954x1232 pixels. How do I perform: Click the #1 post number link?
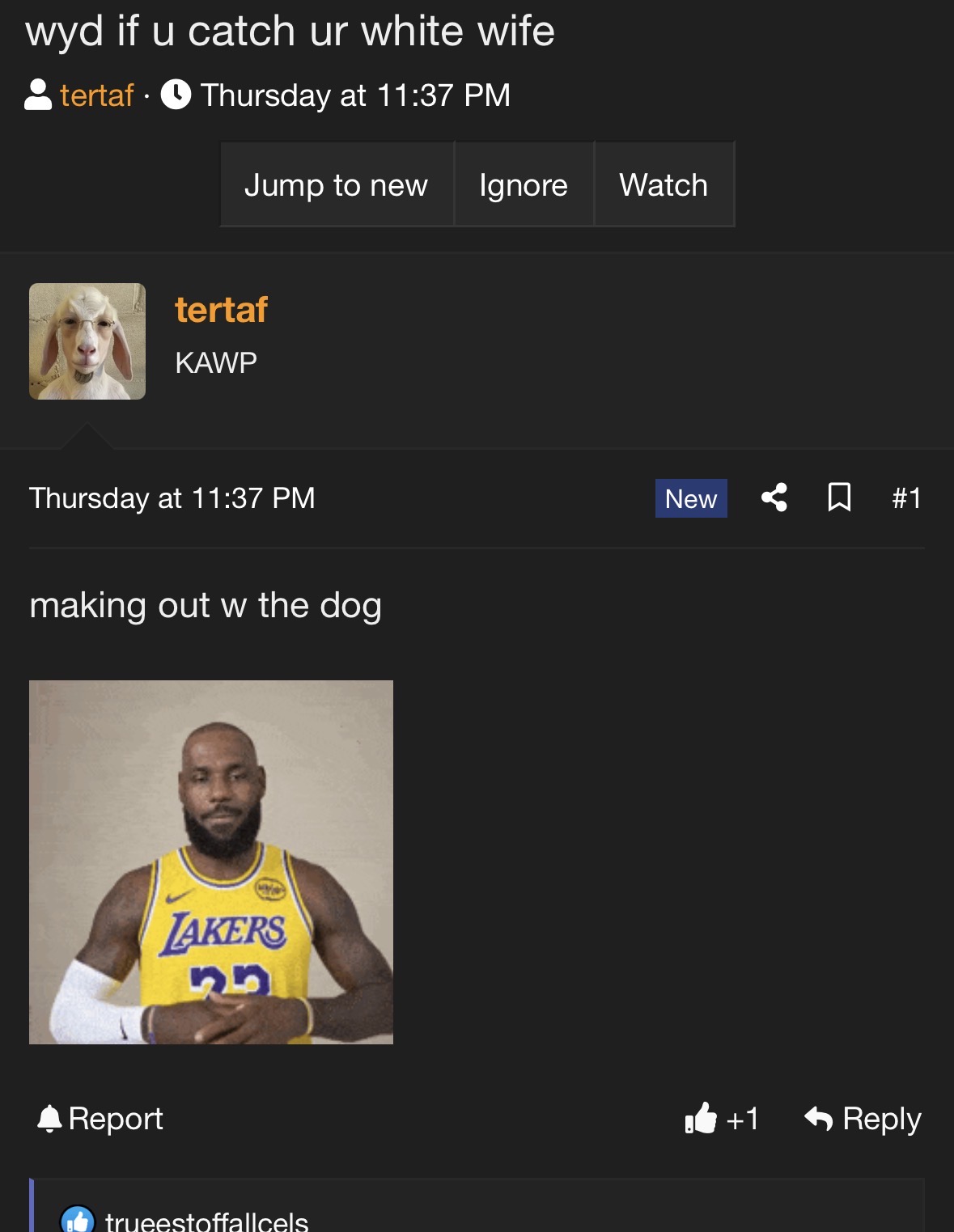pos(906,498)
